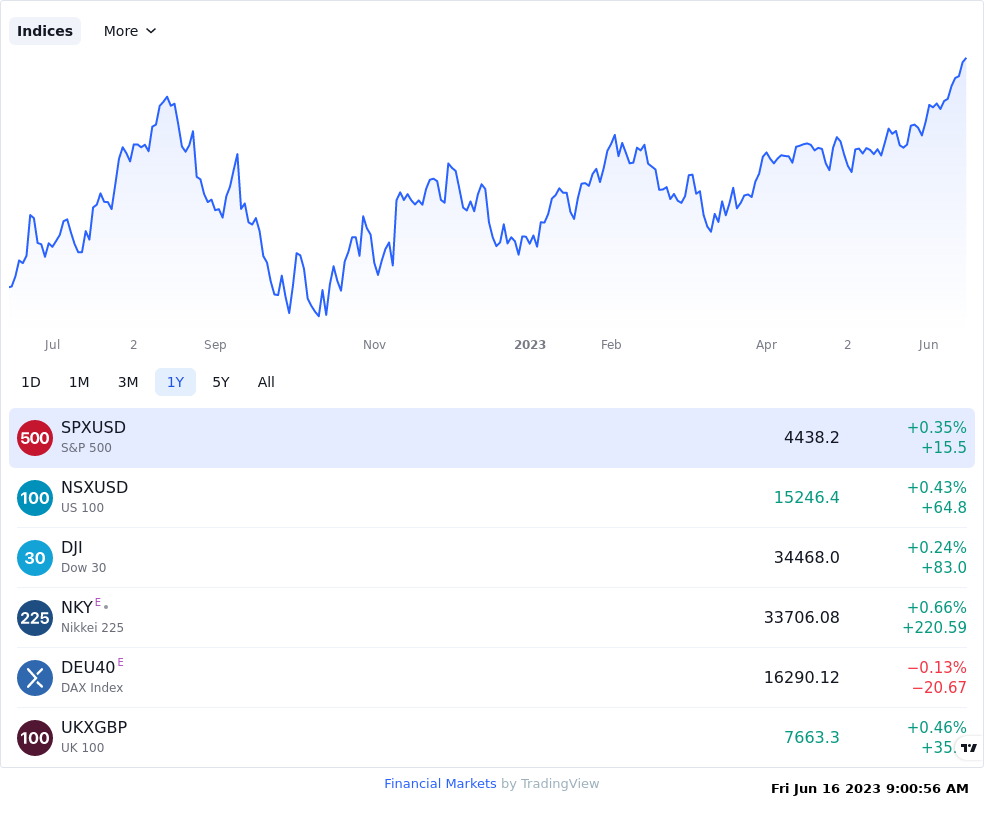The height and width of the screenshot is (820, 984).
Task: Select the NSXUSD symbol name
Action: [95, 487]
